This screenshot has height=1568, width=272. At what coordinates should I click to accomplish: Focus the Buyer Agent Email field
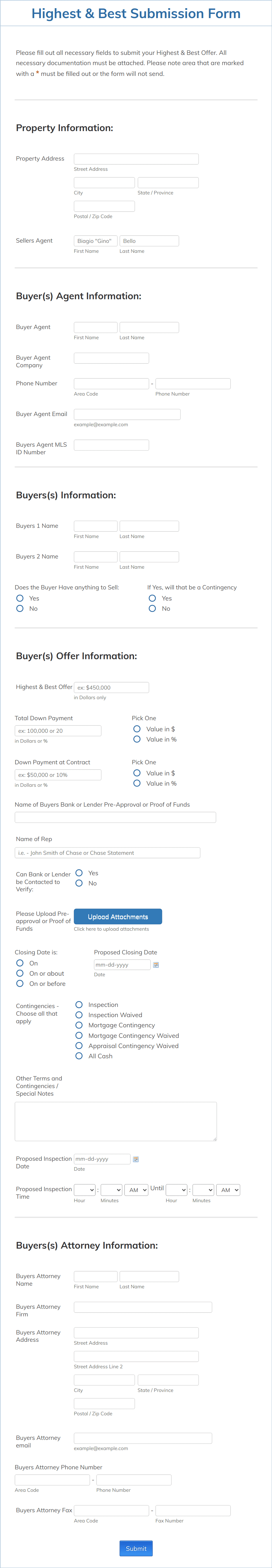click(127, 415)
